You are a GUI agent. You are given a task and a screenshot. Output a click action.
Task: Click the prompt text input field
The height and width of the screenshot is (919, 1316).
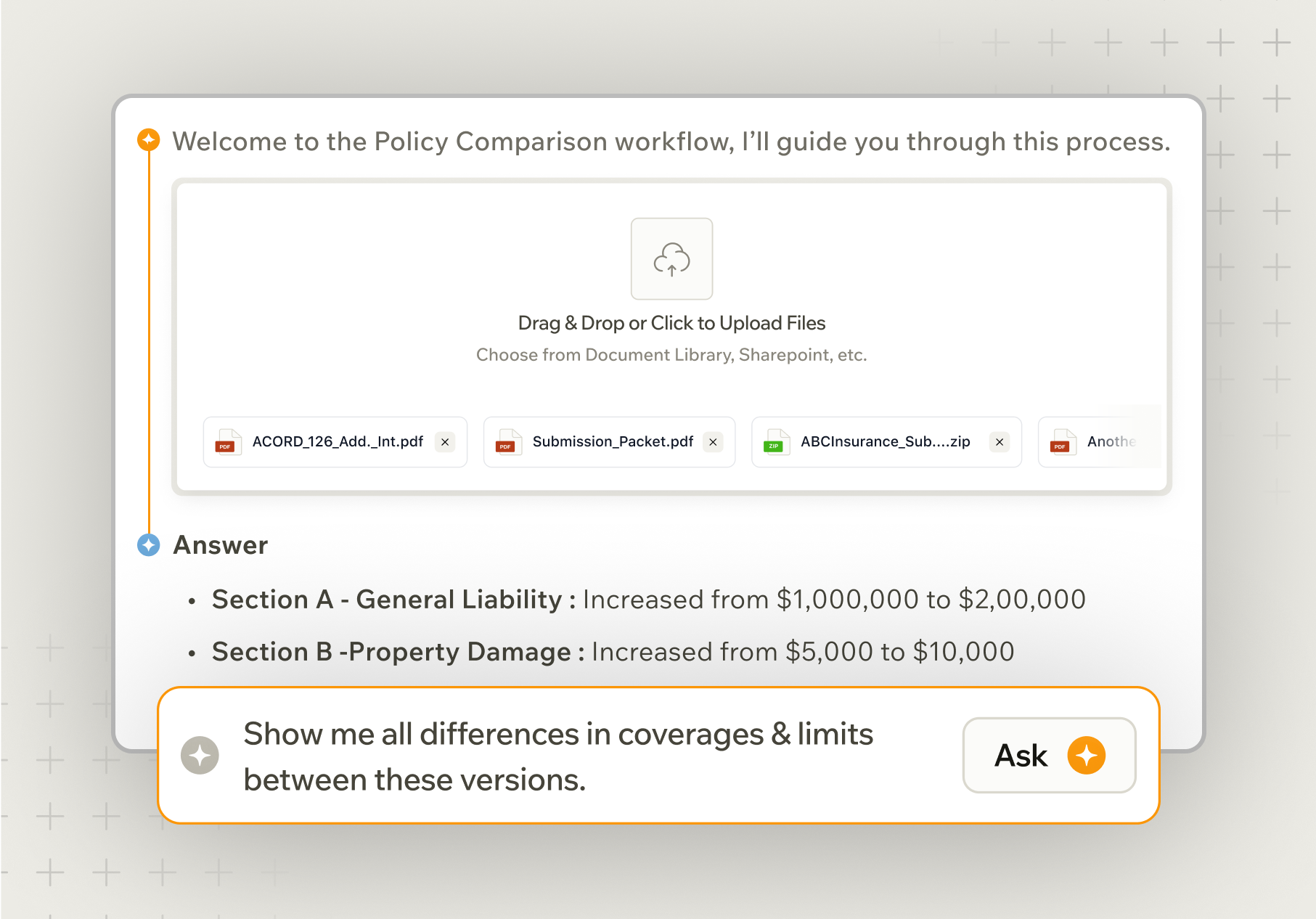[557, 756]
